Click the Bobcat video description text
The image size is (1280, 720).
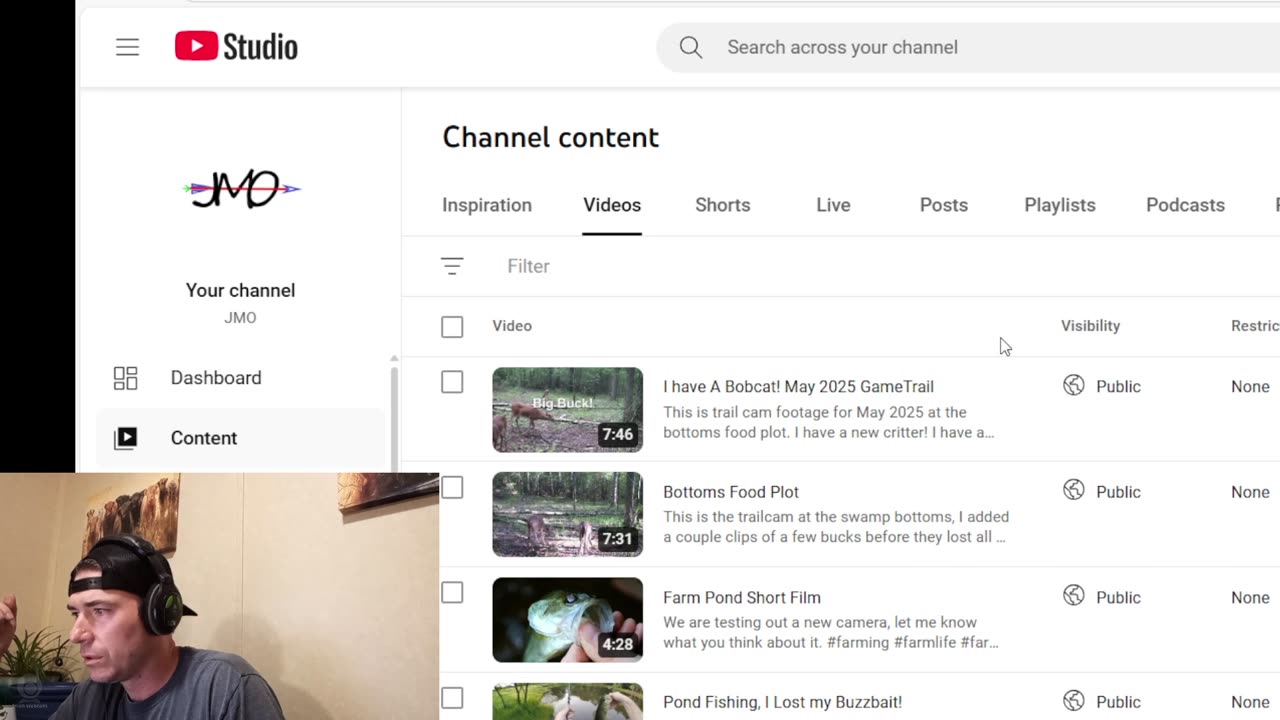(x=828, y=422)
